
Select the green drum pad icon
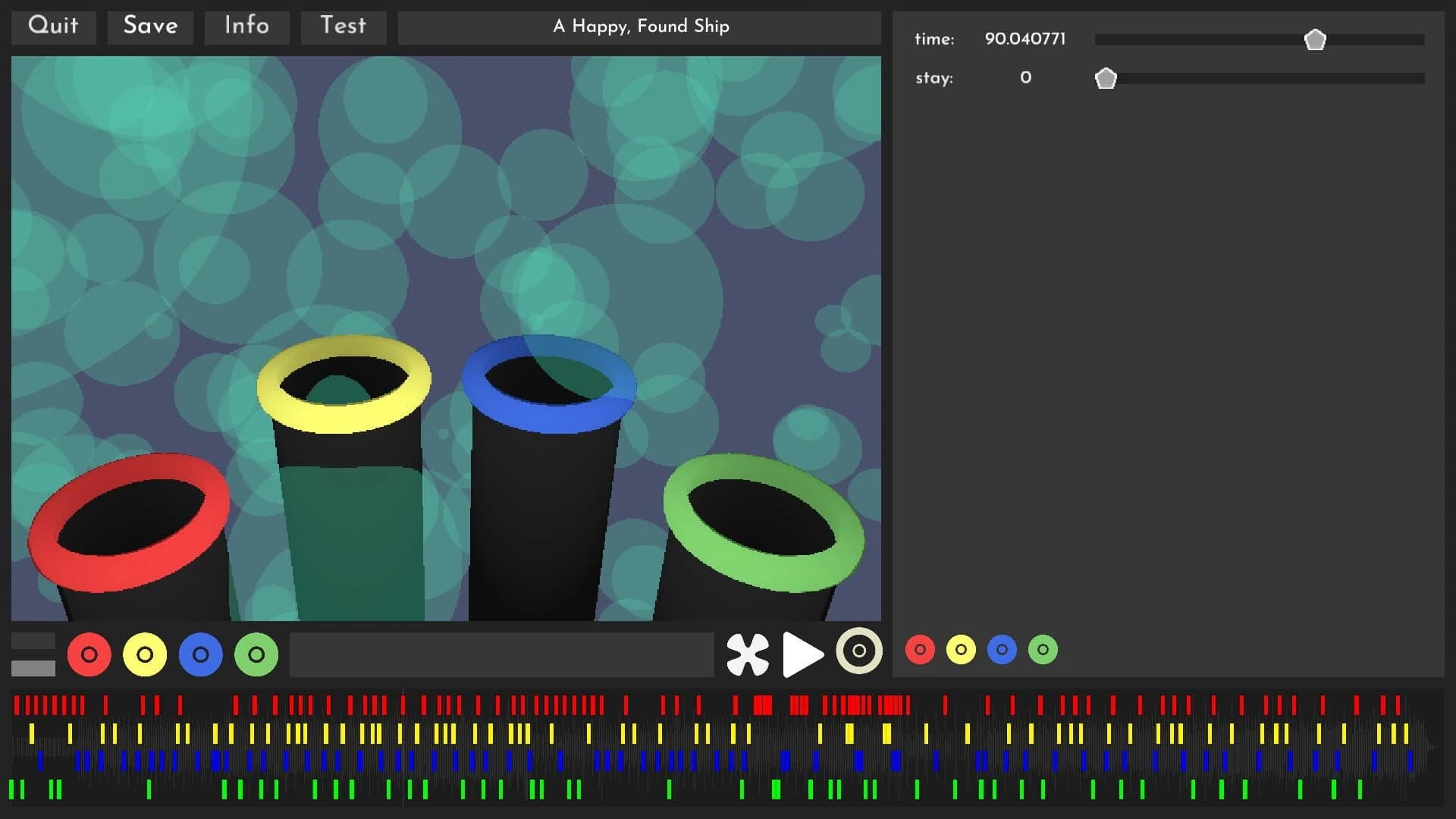[256, 654]
